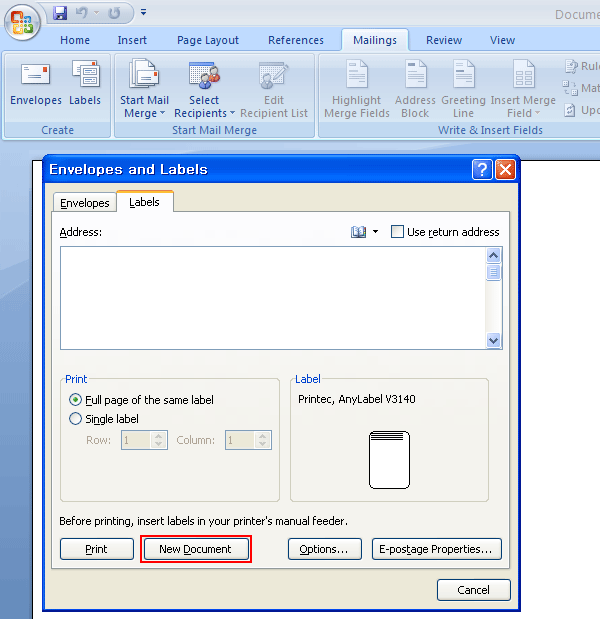The width and height of the screenshot is (600, 619).
Task: Click the Greeting Line icon
Action: [463, 89]
